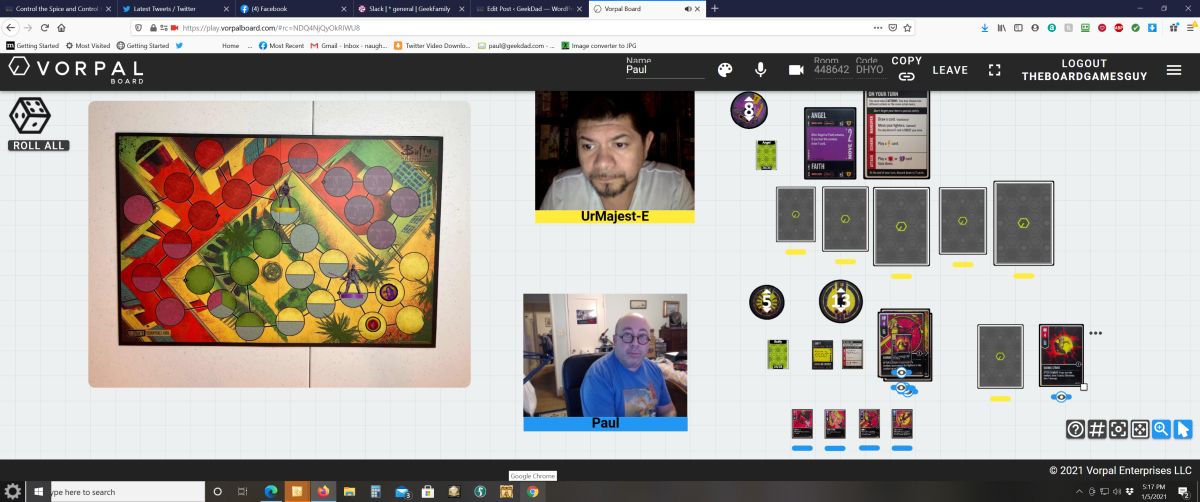Expand the three-dot options beside red card
1200x502 pixels.
[x=1095, y=333]
